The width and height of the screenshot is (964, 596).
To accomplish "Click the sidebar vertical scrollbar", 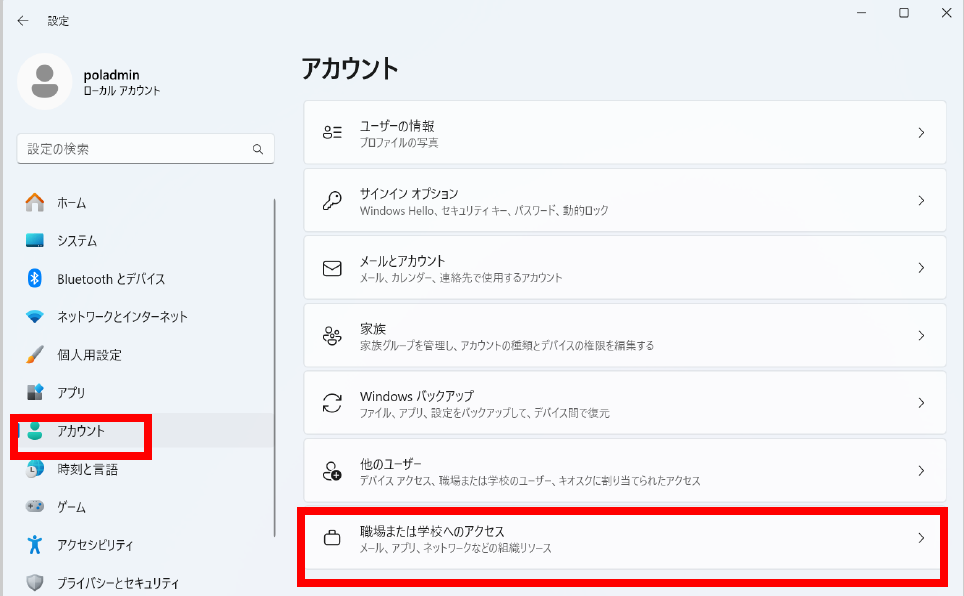I will [274, 368].
